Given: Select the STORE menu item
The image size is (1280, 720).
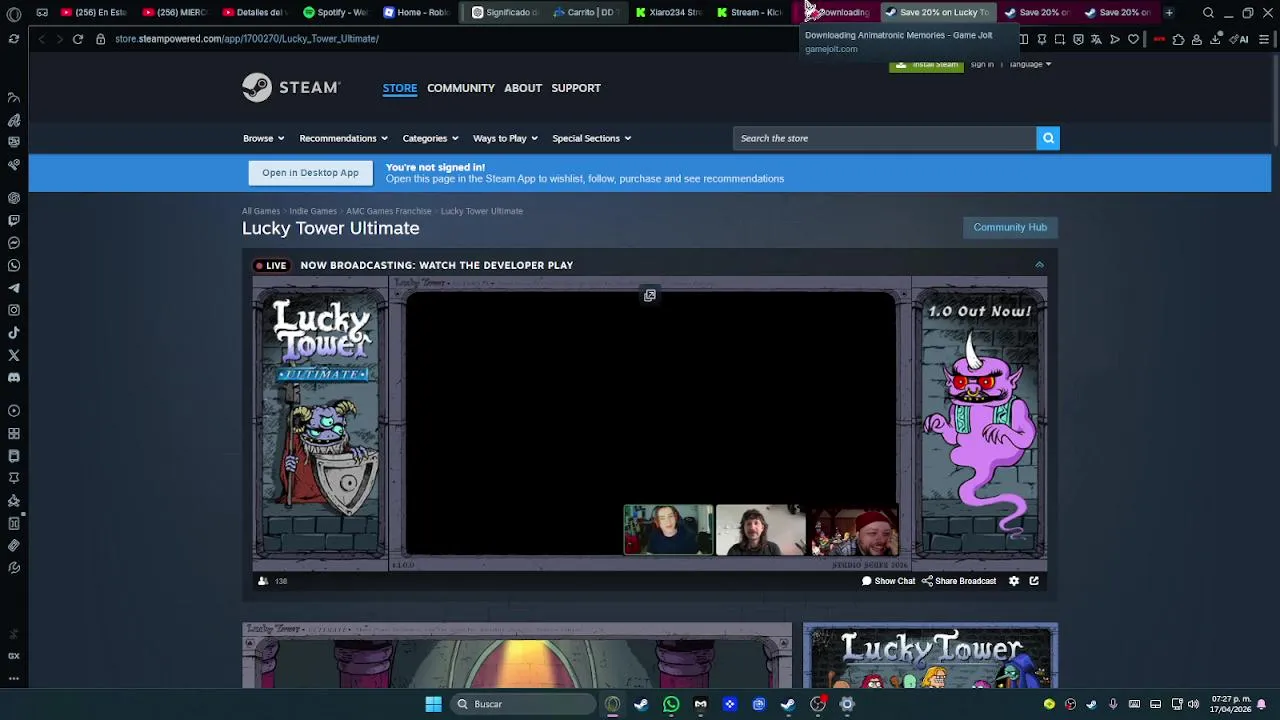Looking at the screenshot, I should [400, 88].
